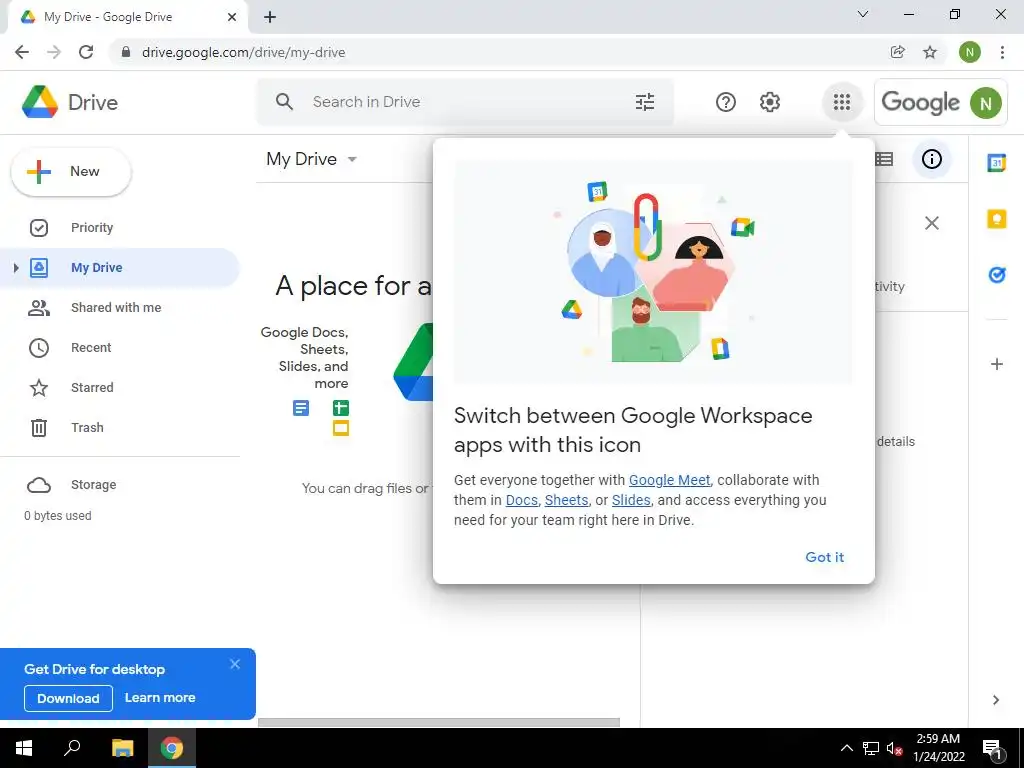This screenshot has height=768, width=1024.
Task: Click Learn more in desktop banner
Action: click(x=160, y=697)
